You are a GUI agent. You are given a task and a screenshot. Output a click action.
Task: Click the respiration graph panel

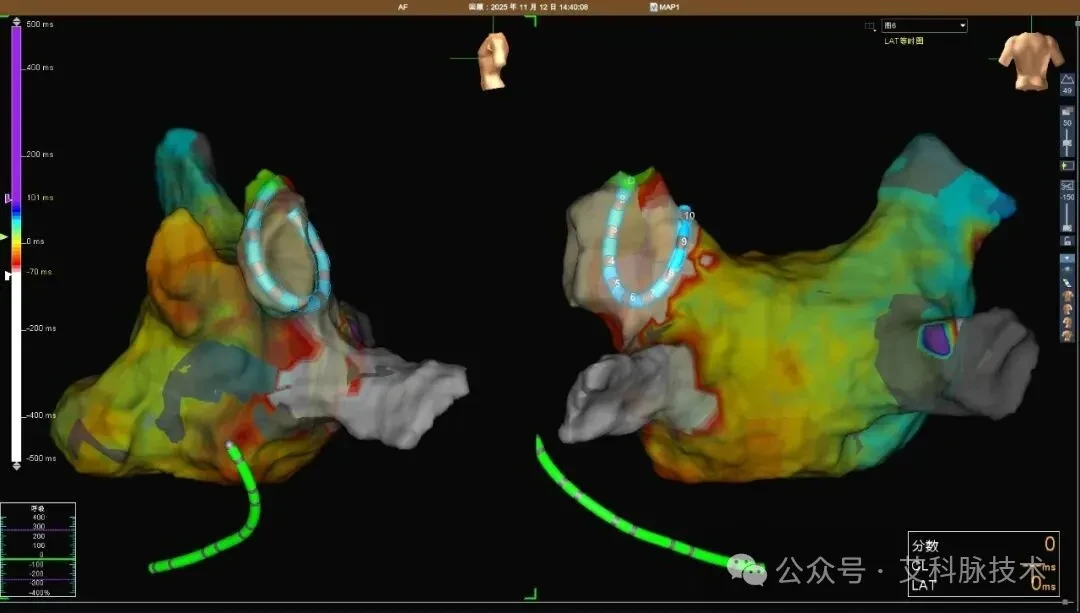(38, 550)
